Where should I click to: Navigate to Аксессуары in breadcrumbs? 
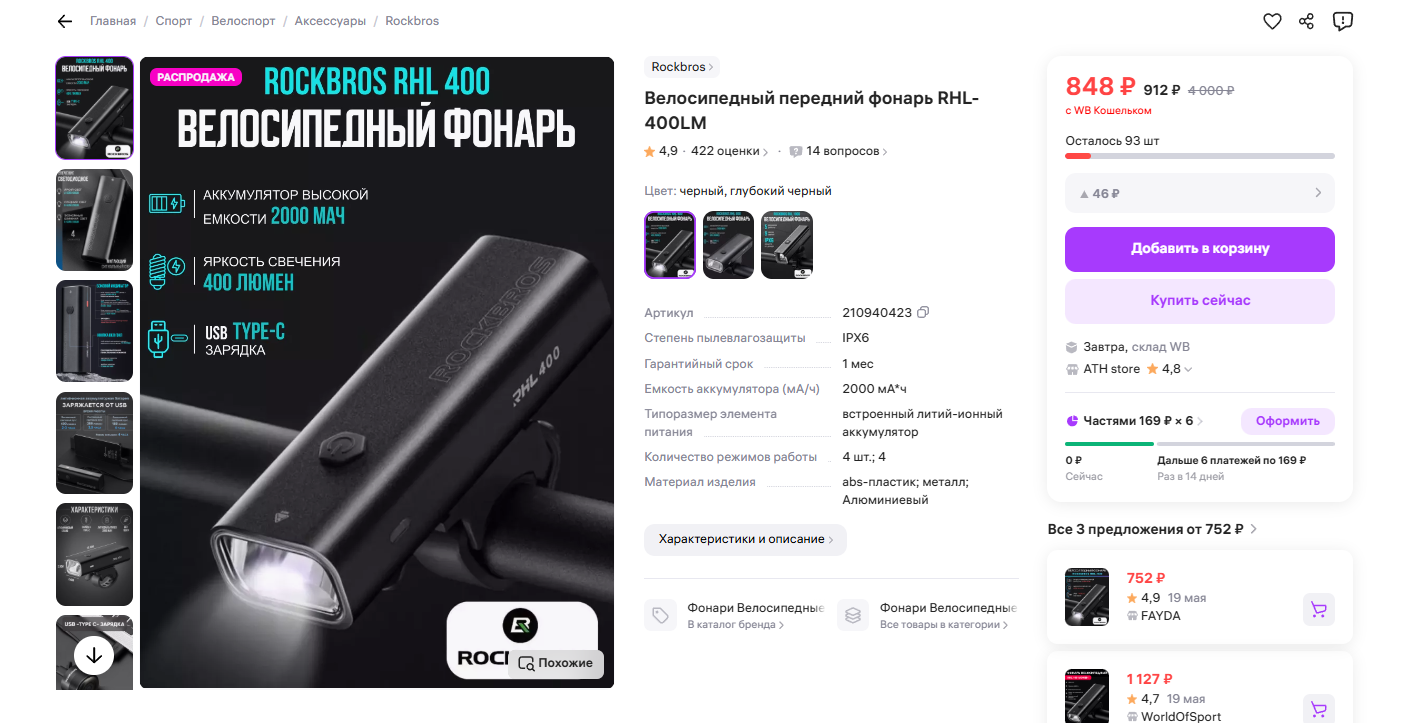[x=330, y=21]
